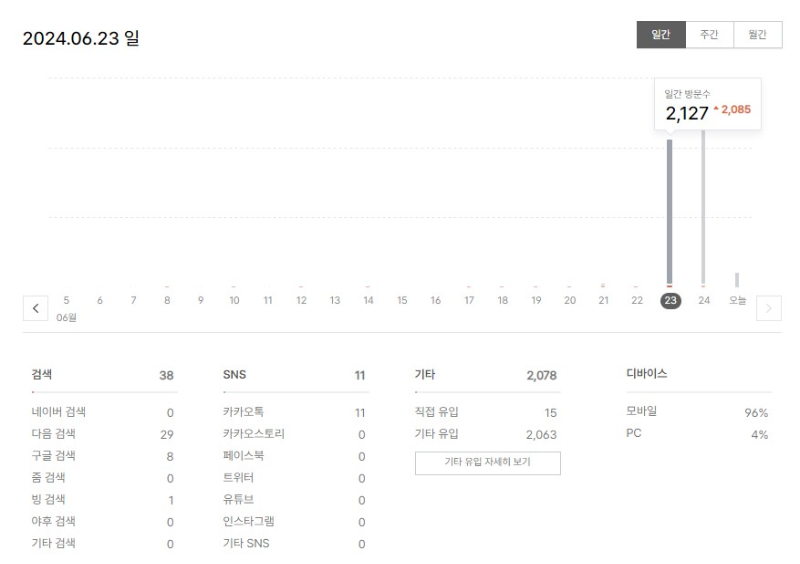Click 줌 검색 row

pyautogui.click(x=103, y=478)
